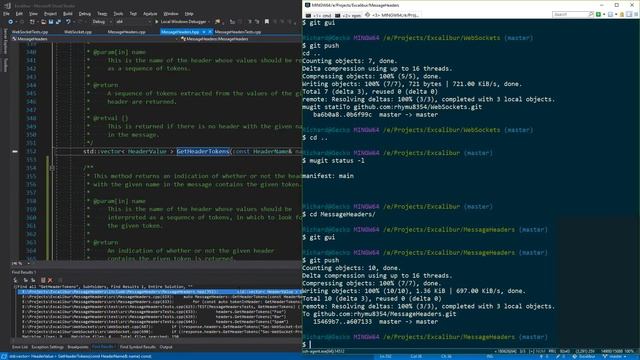640x360 pixels.
Task: Click the lock icon in terminal toolbar
Action: pyautogui.click(x=622, y=14)
